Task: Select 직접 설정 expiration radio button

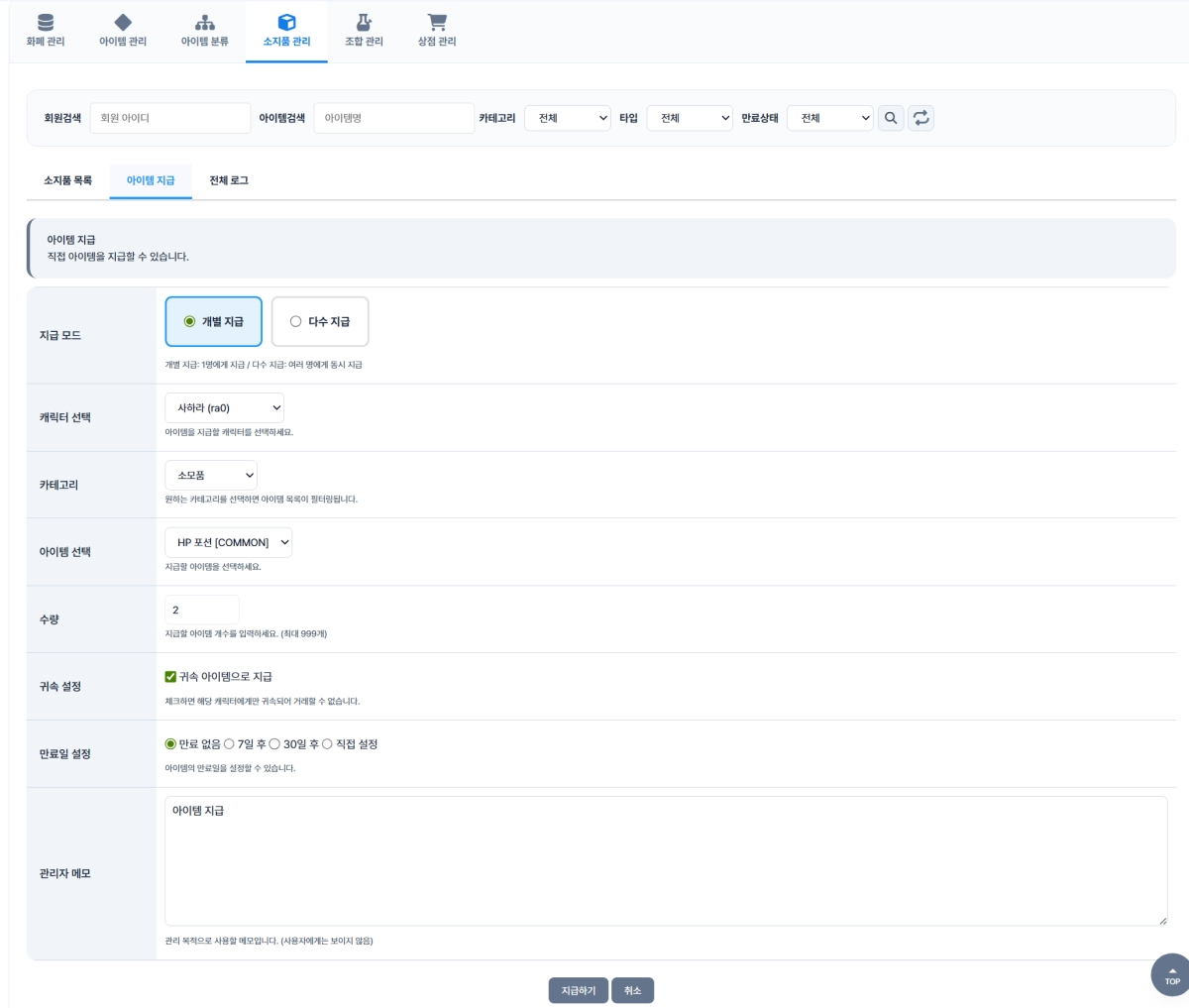Action: coord(327,744)
